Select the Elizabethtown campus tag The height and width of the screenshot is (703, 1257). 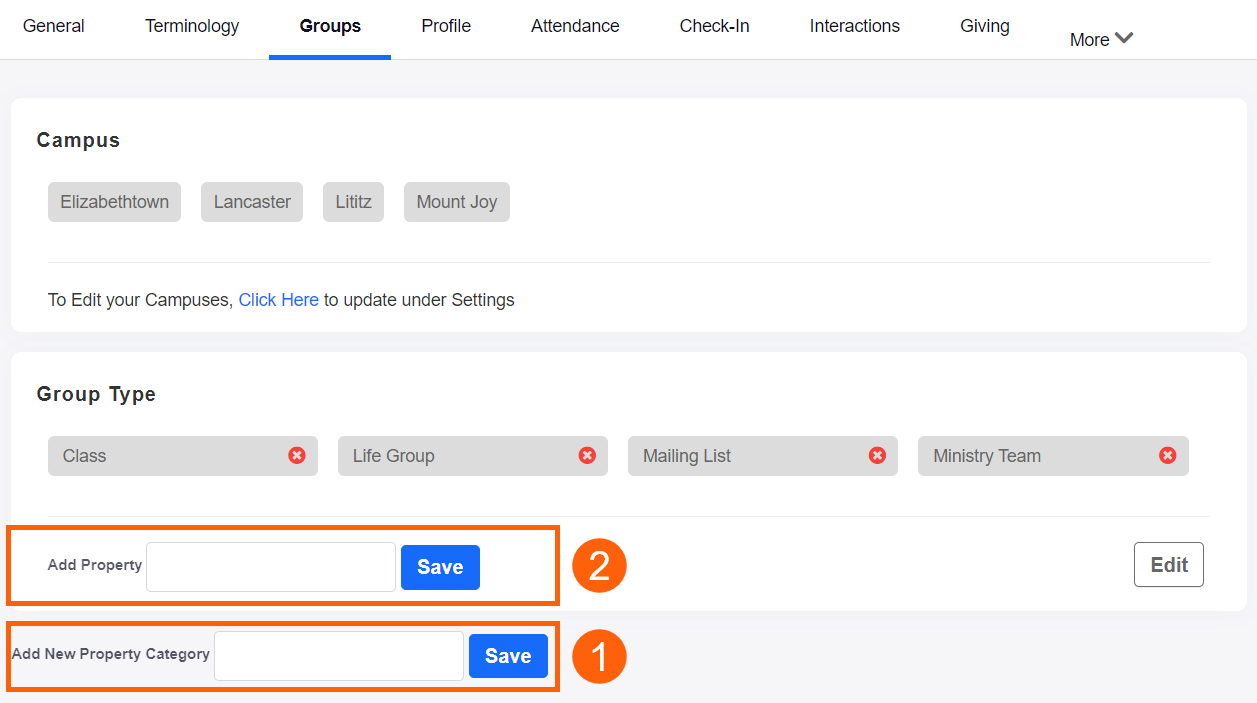(x=114, y=202)
